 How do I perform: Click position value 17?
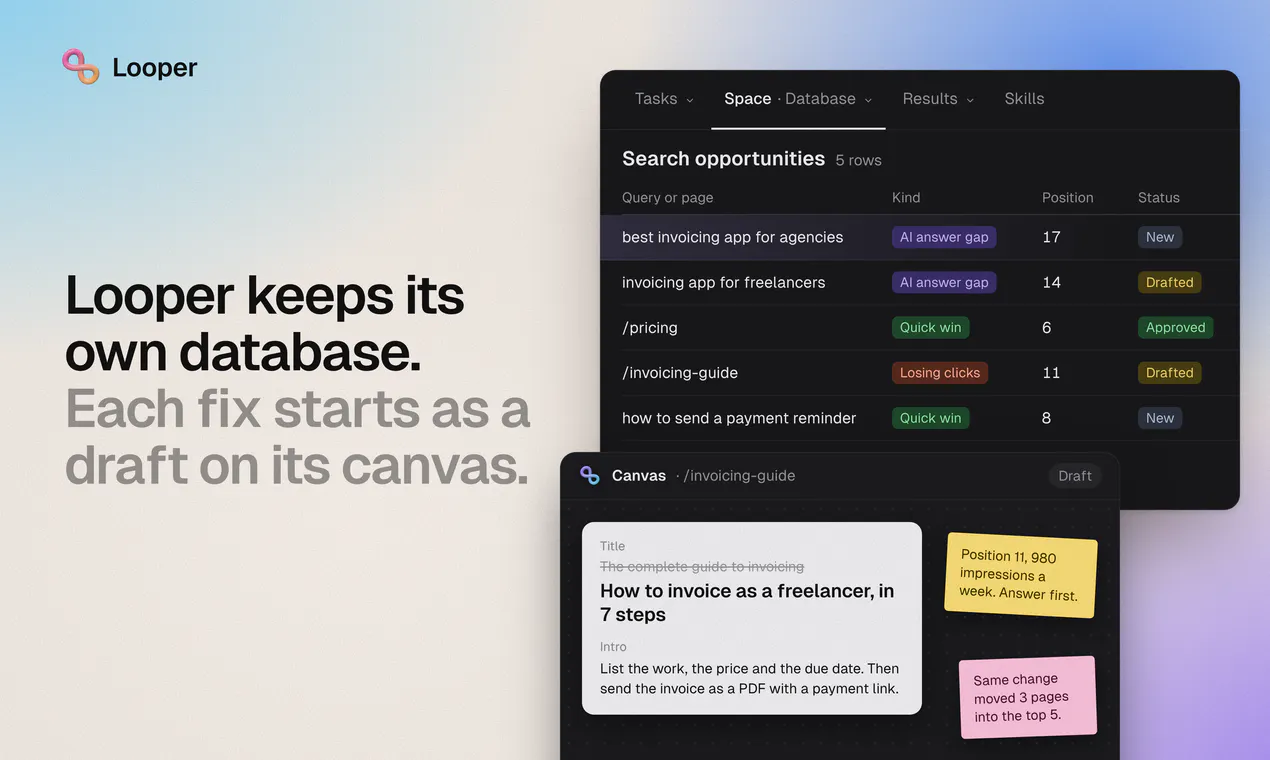pos(1051,237)
